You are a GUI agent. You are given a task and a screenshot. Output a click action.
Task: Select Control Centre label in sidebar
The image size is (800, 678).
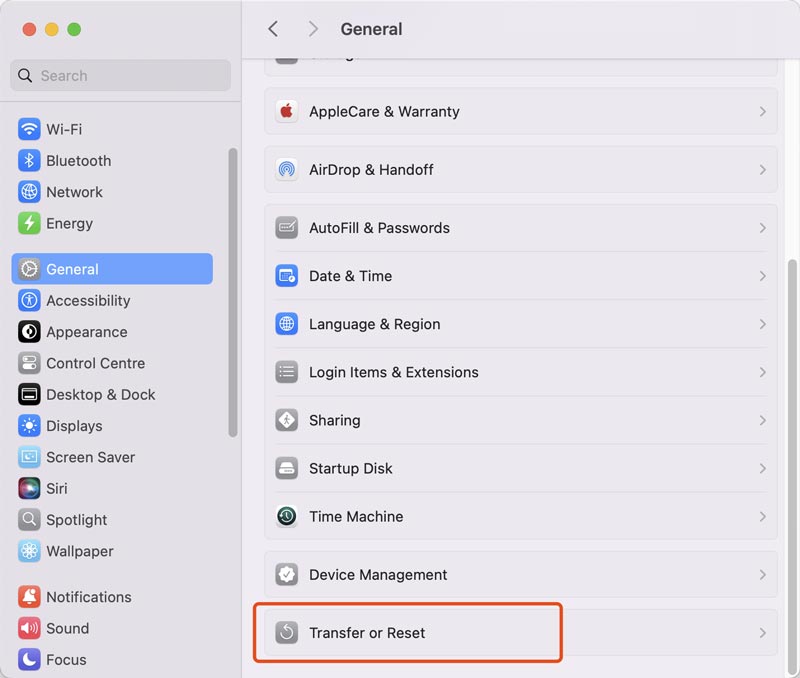click(95, 363)
